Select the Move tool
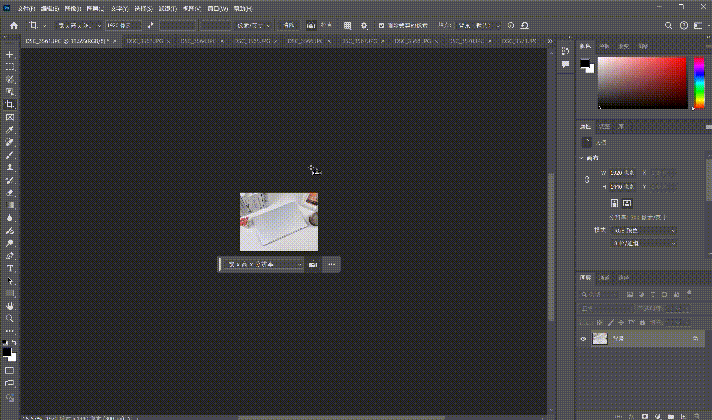 click(x=10, y=54)
